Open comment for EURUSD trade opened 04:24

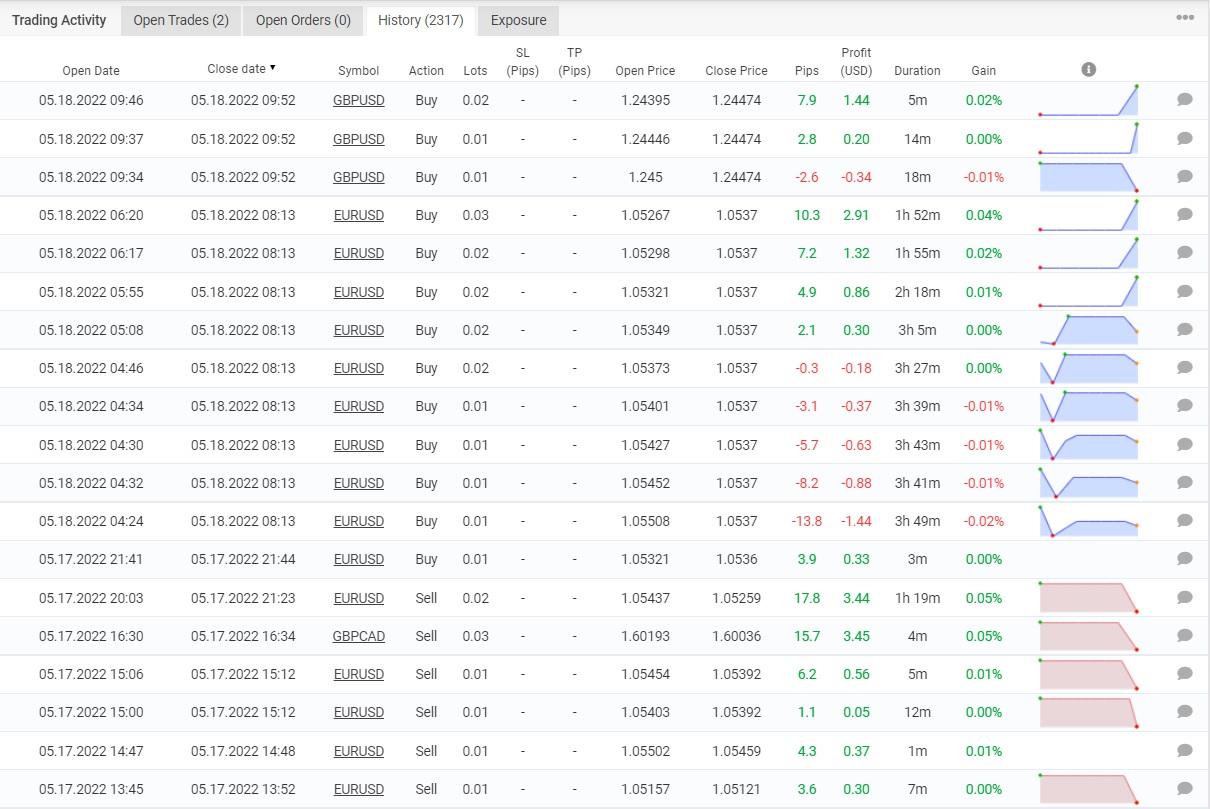pyautogui.click(x=1185, y=520)
